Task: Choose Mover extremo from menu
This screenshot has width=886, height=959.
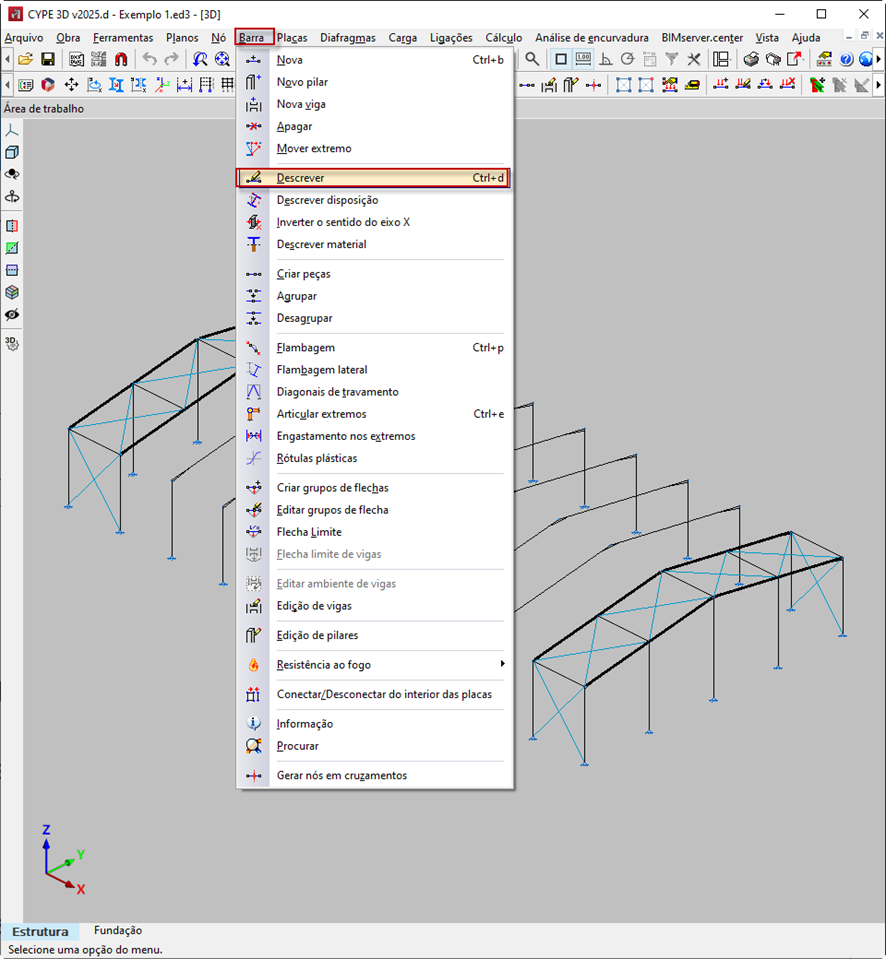Action: [x=372, y=149]
